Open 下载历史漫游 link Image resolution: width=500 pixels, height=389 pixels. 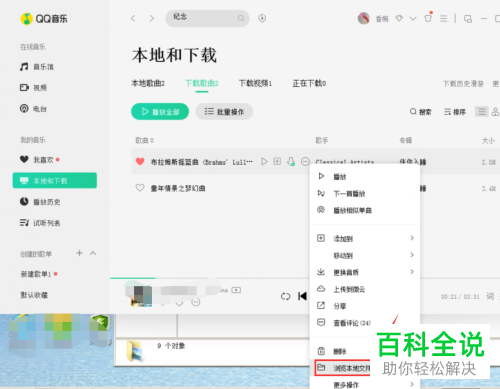(463, 83)
